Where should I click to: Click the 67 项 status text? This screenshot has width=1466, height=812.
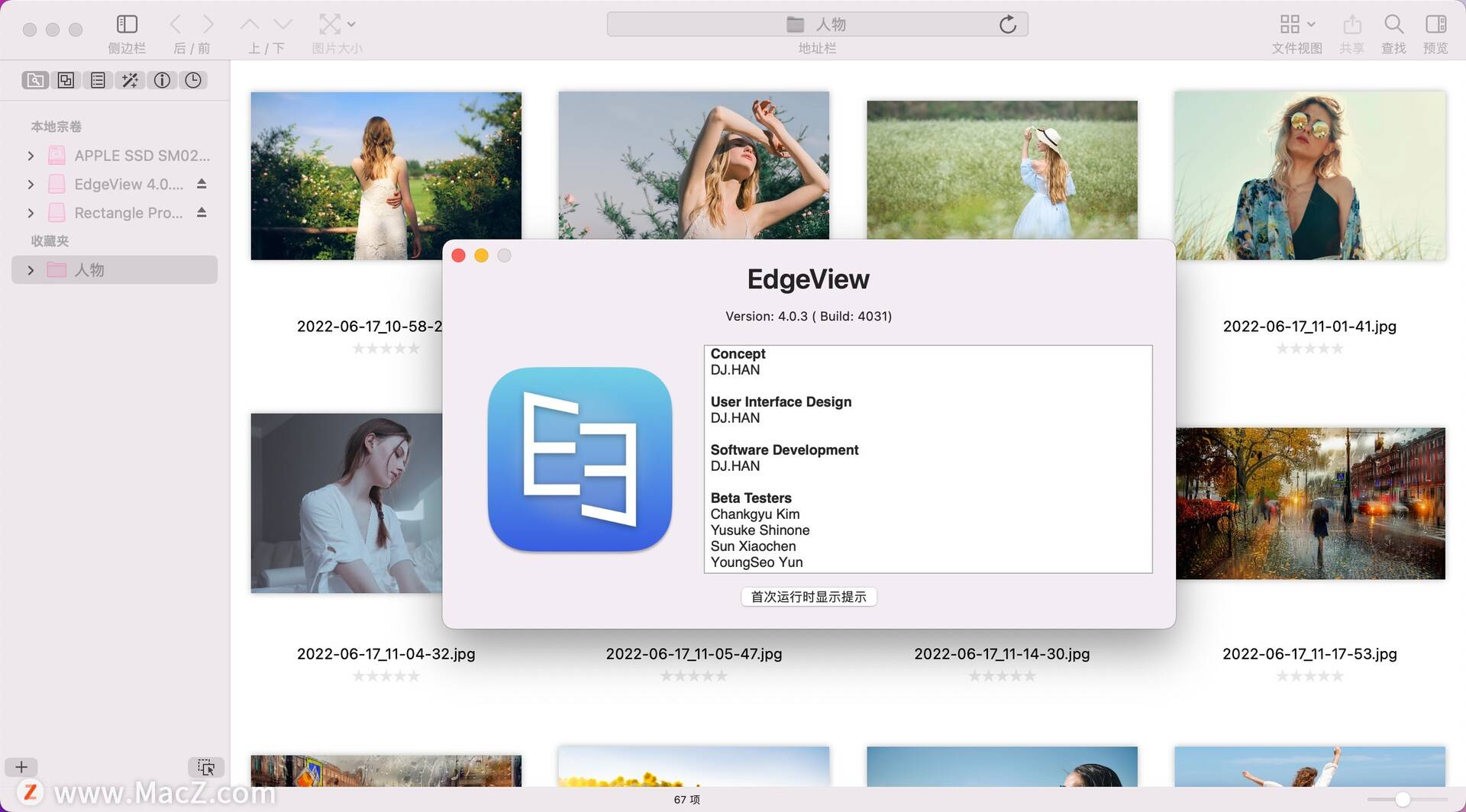coord(687,800)
